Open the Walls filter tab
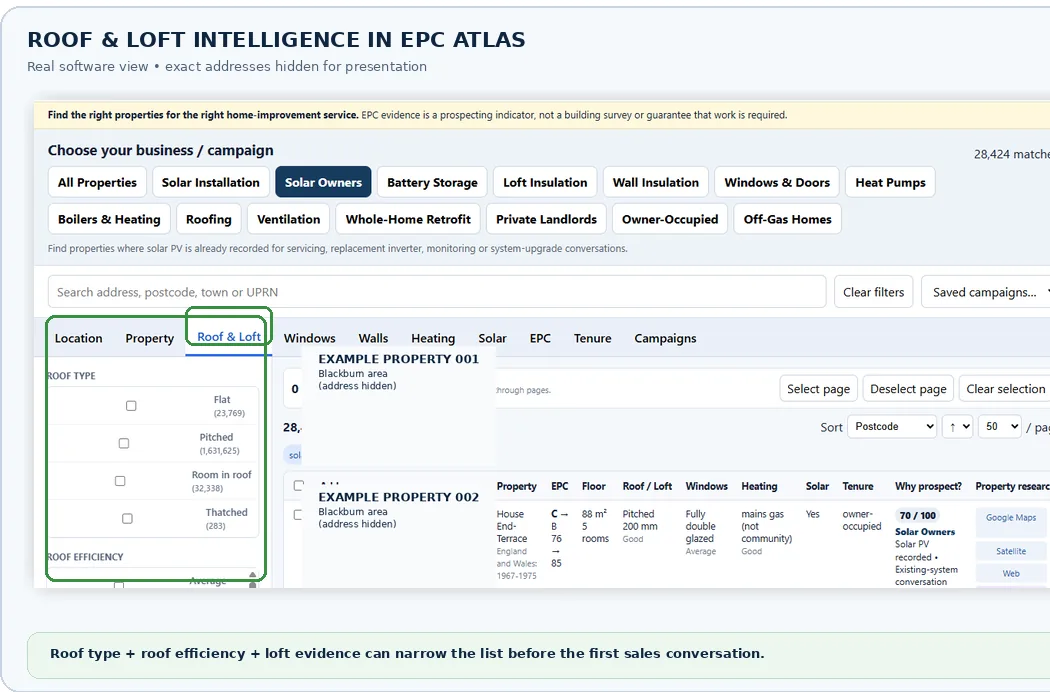The image size is (1050, 692). pos(373,338)
